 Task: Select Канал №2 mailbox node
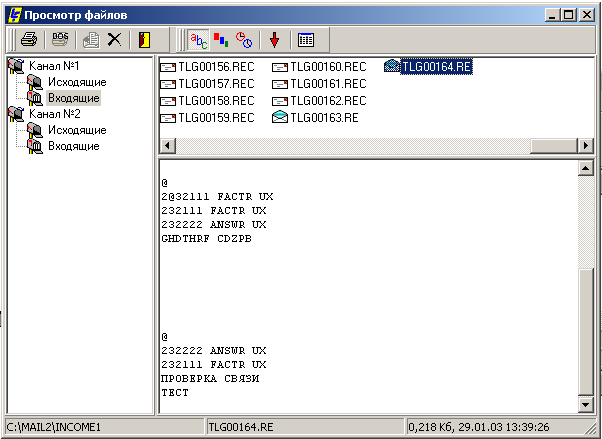point(55,114)
